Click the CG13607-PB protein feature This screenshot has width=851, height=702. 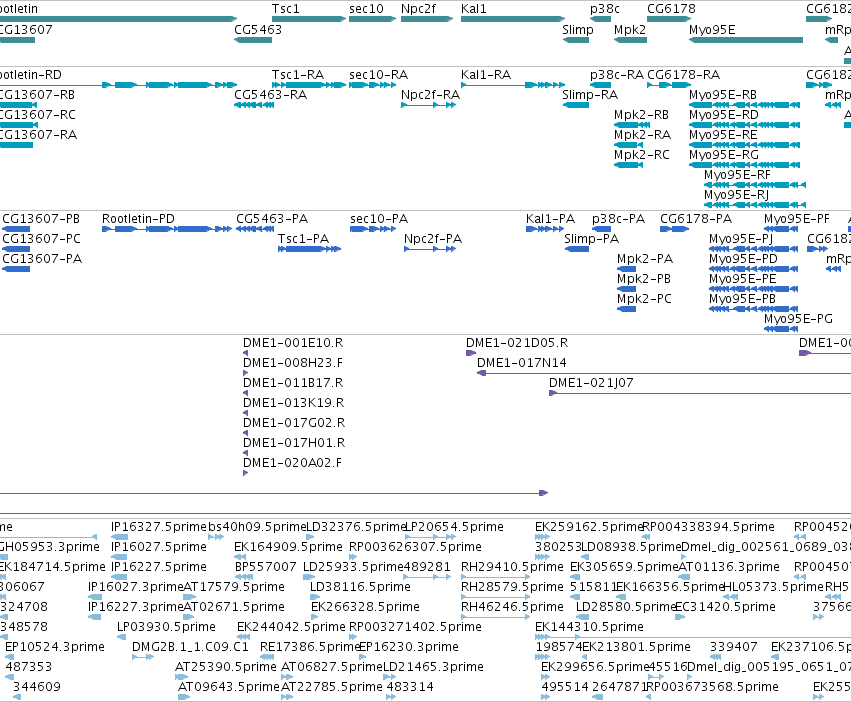coord(16,229)
